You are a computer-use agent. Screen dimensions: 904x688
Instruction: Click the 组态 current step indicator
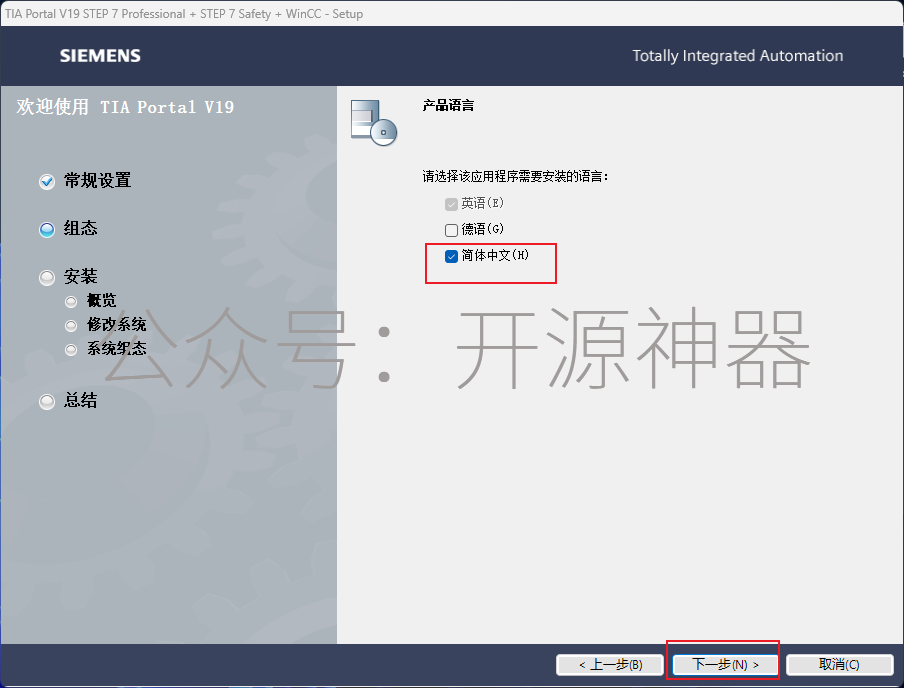tap(47, 230)
